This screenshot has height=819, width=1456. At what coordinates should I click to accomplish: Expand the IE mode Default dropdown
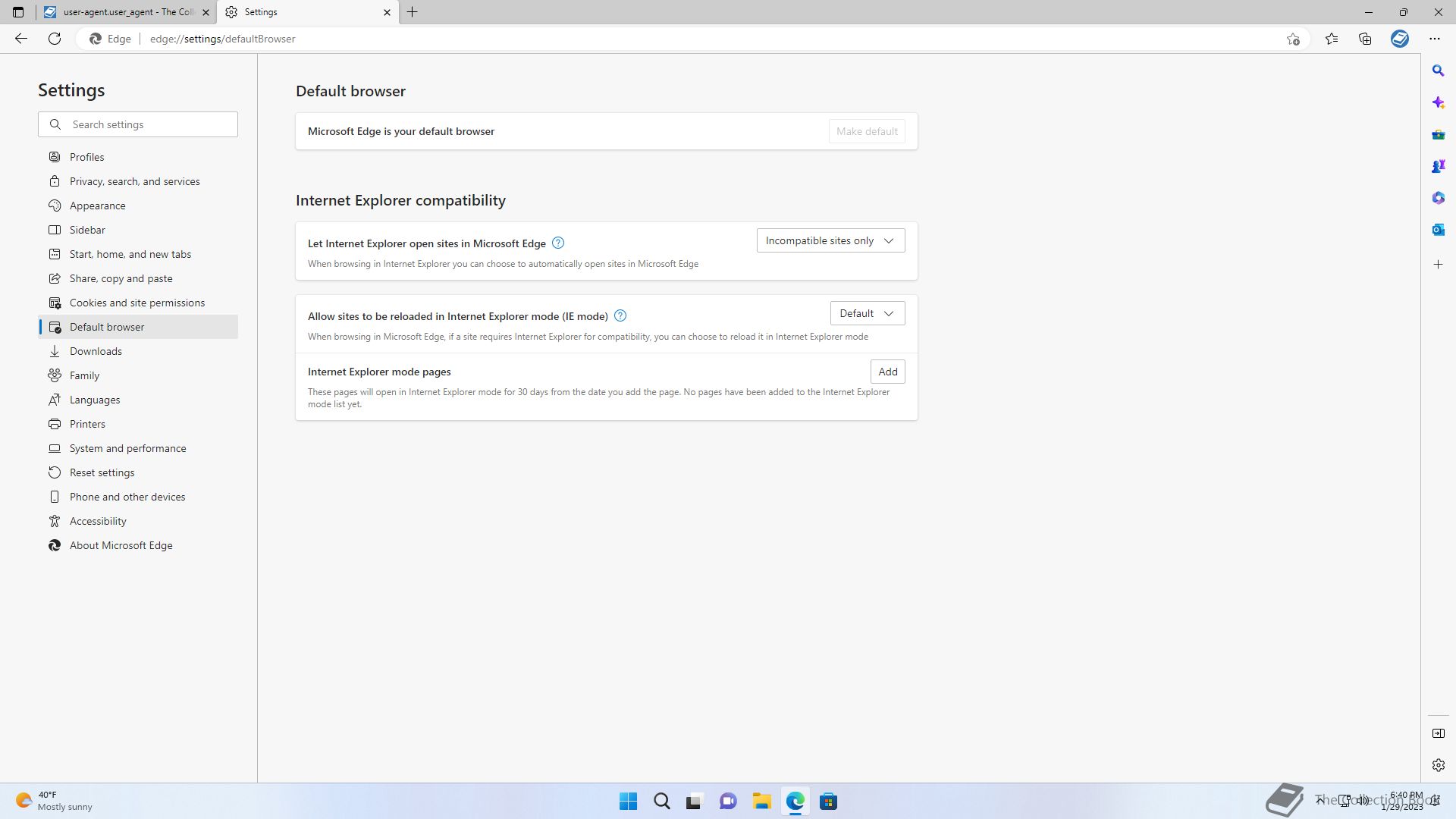click(x=867, y=313)
